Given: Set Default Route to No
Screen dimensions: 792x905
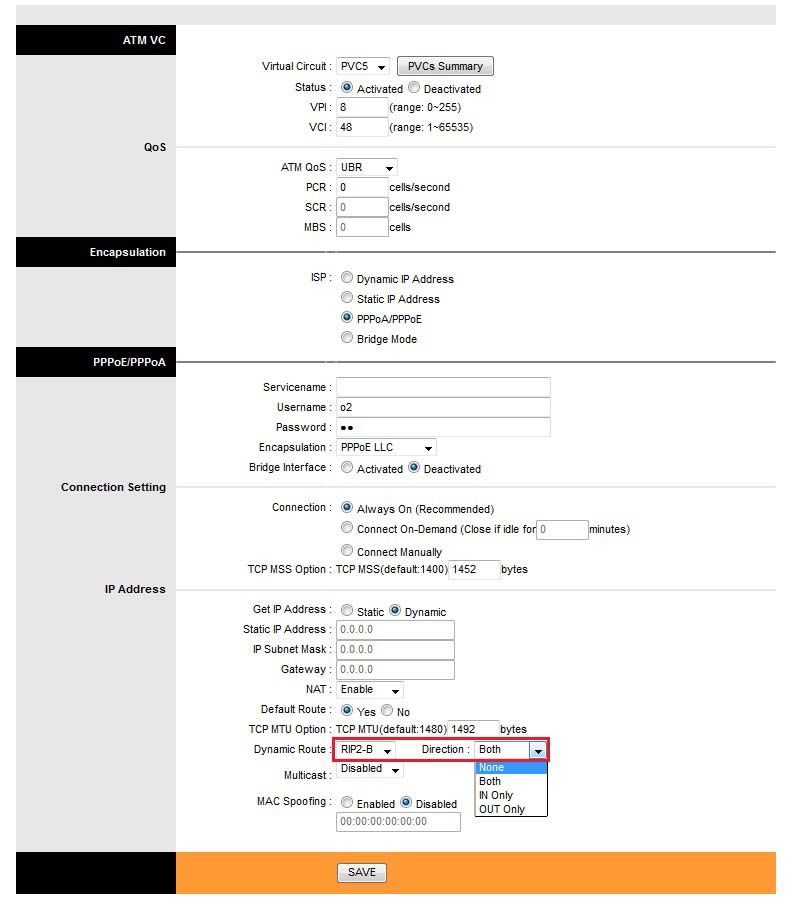Looking at the screenshot, I should point(387,710).
